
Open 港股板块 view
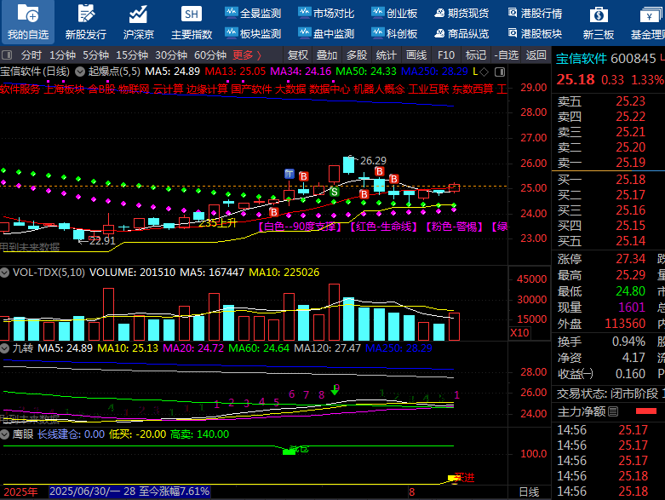coord(535,33)
